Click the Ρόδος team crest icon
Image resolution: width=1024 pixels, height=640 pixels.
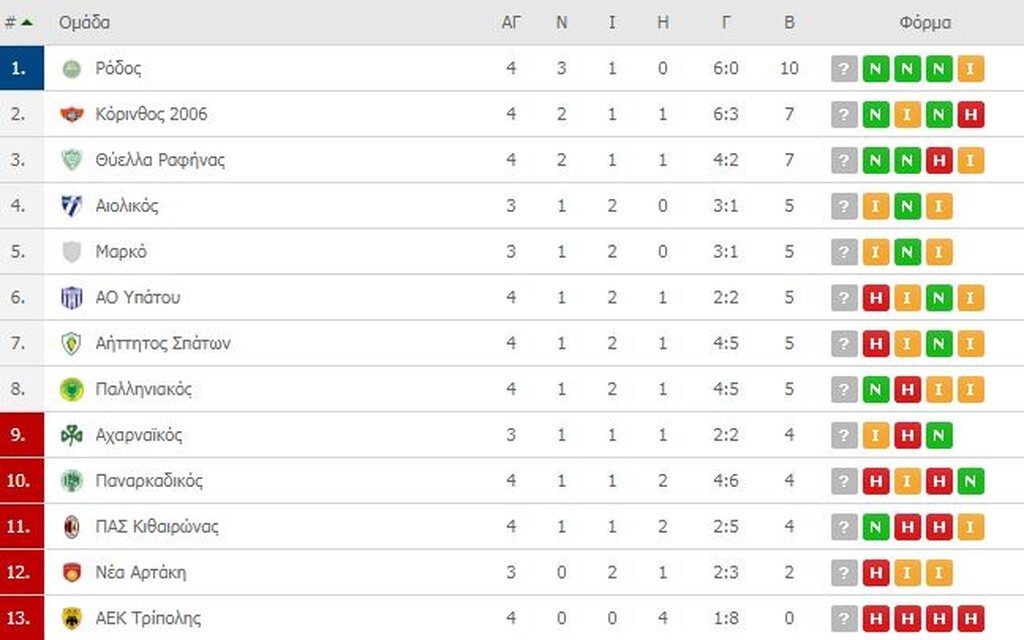coord(72,68)
